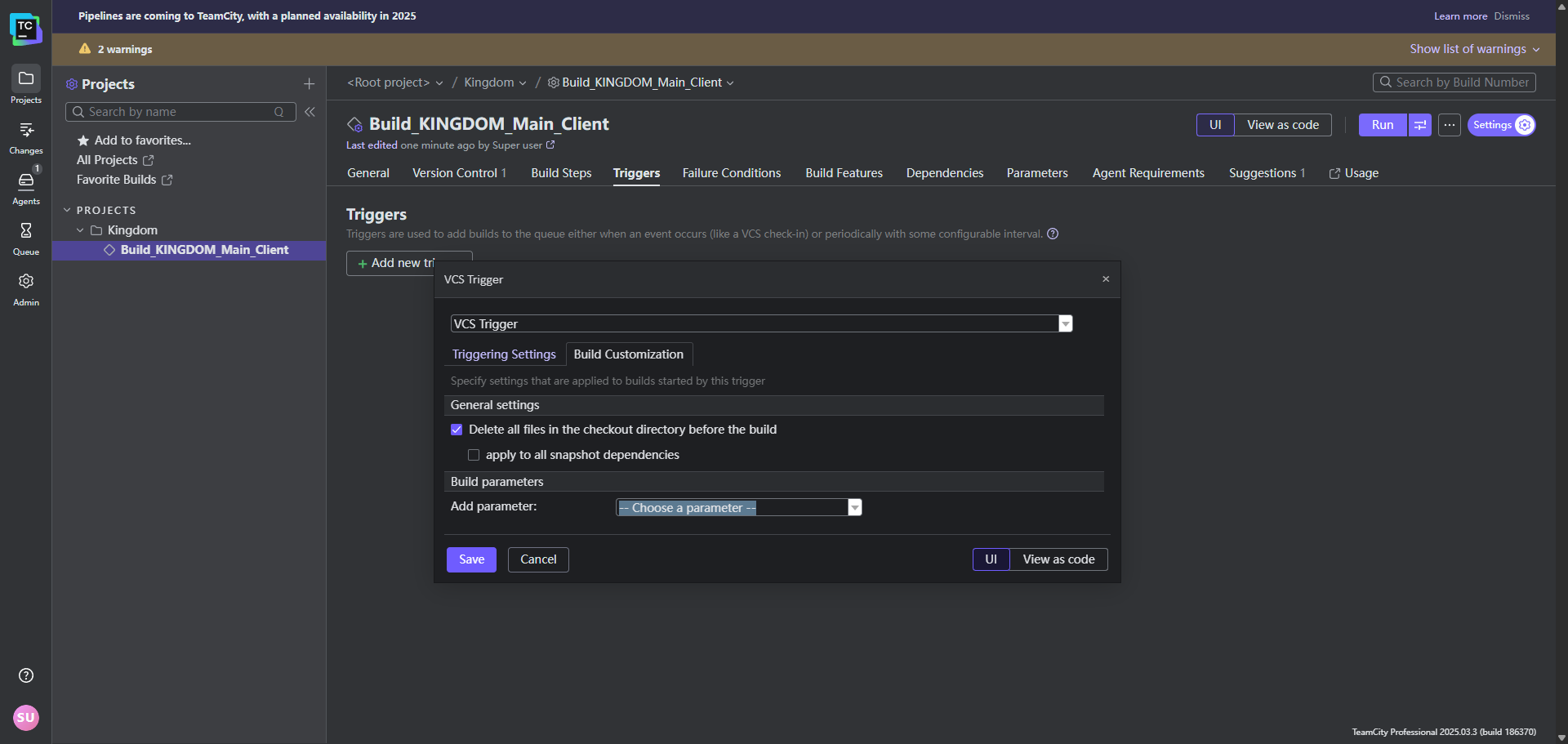Dismiss the Pipelines announcement banner
Screen dimensions: 1568x744
[x=1512, y=16]
